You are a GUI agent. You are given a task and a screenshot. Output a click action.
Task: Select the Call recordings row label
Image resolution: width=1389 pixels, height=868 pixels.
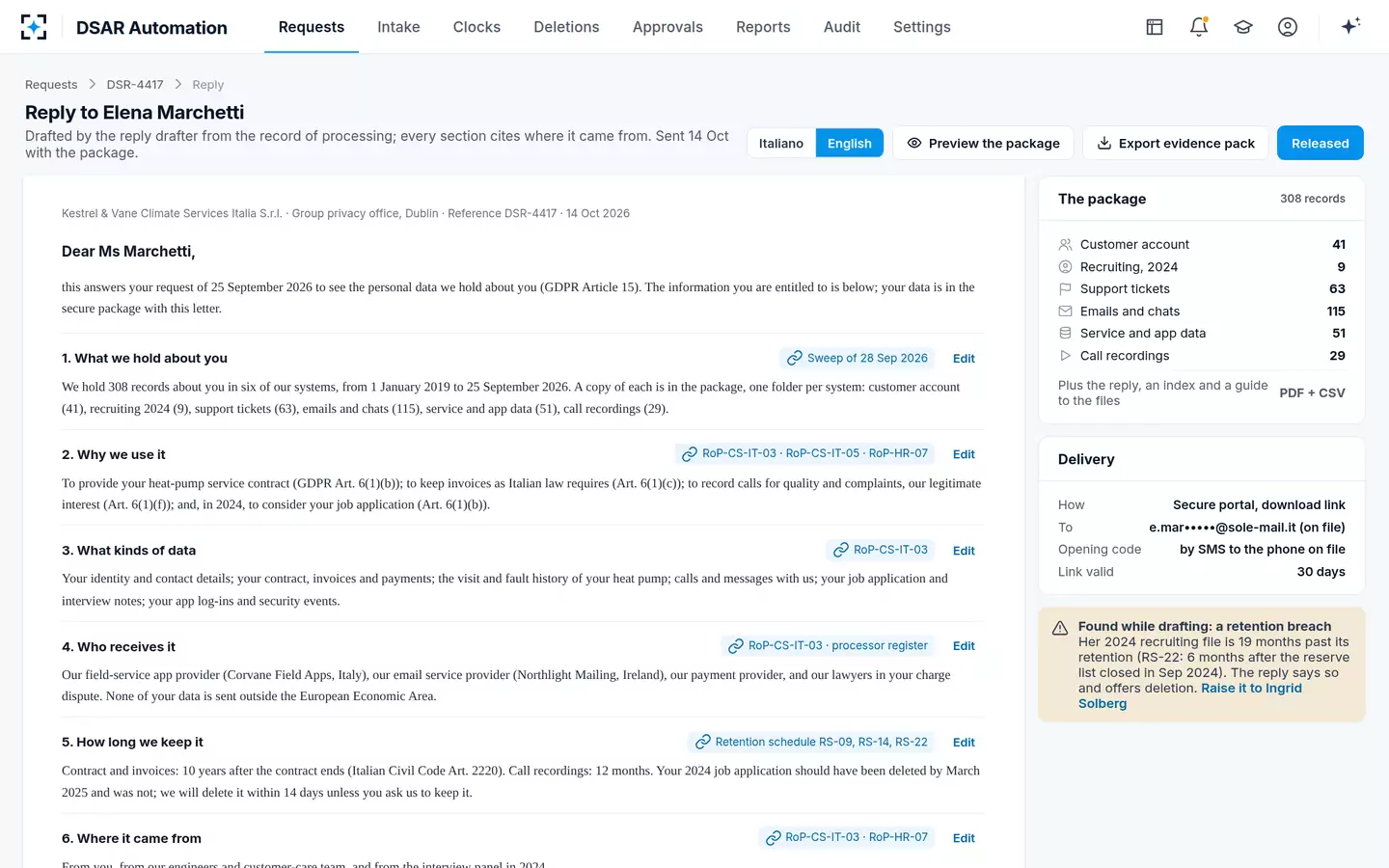coord(1125,356)
